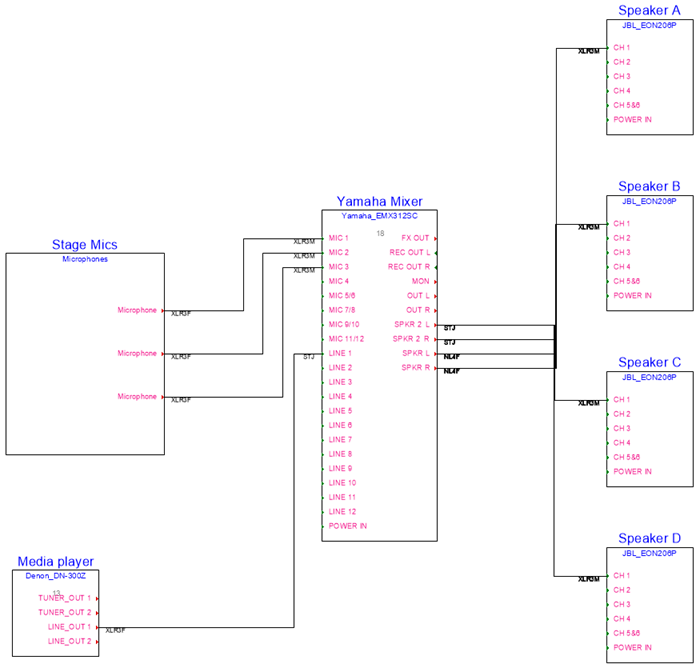
Task: Select the TUNER_OUT 1 port
Action: point(65,598)
